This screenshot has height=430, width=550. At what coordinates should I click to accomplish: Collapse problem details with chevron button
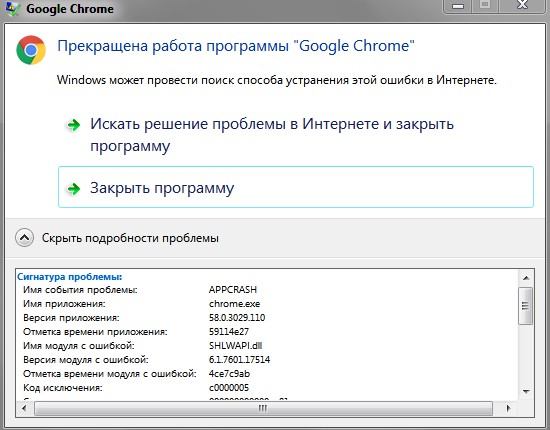[x=24, y=238]
